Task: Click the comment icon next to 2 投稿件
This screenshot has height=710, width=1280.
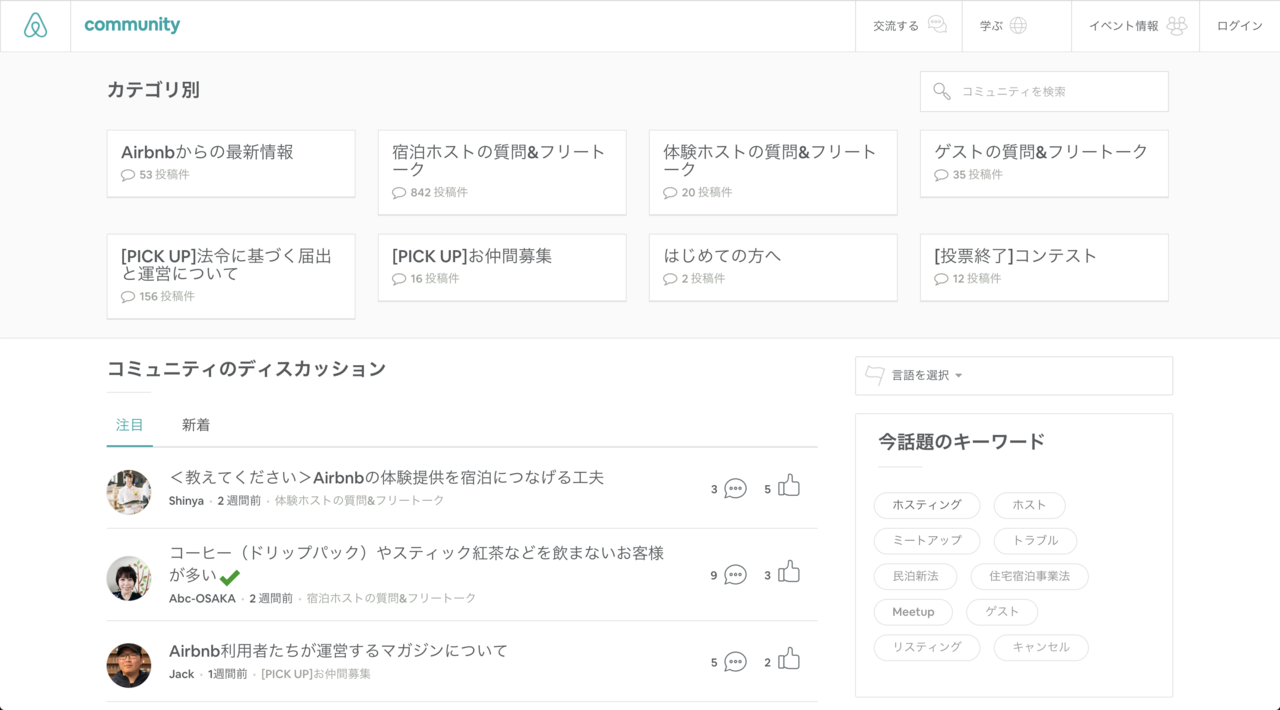Action: point(670,279)
